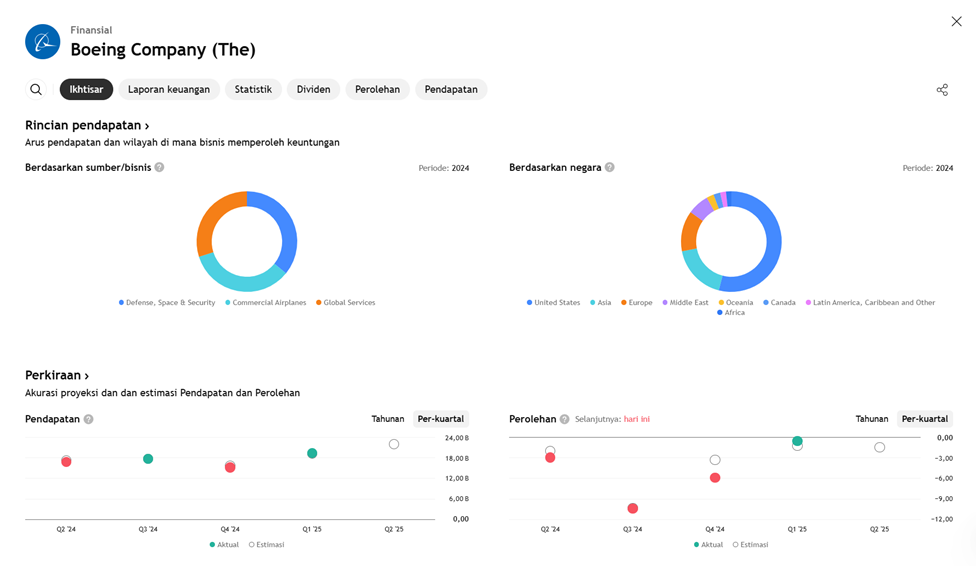The height and width of the screenshot is (566, 976).
Task: Open the search magnifier icon
Action: pyautogui.click(x=36, y=90)
